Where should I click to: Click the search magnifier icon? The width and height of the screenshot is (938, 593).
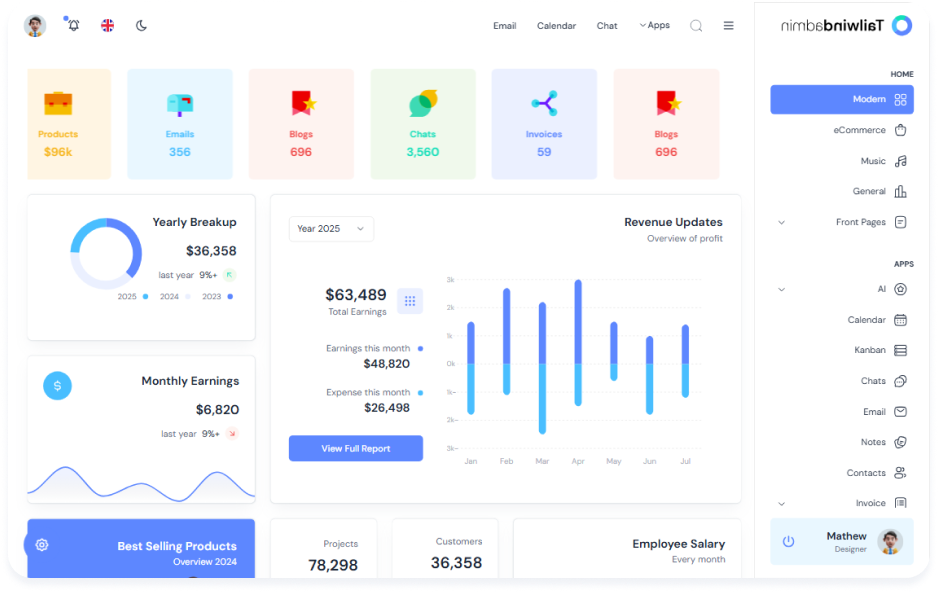click(x=696, y=26)
